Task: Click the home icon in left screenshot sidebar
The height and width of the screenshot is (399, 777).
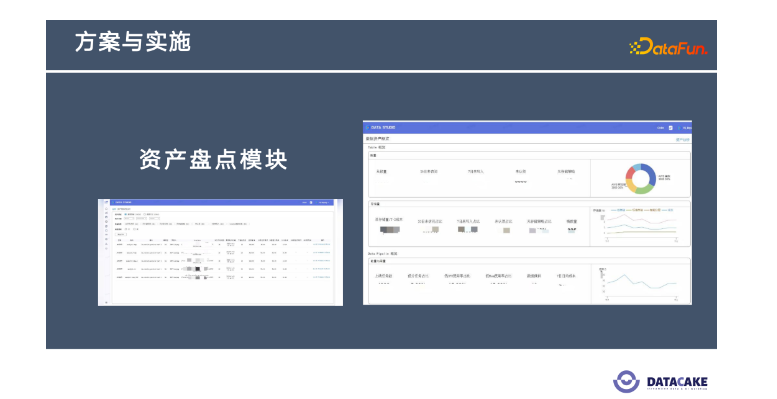Action: [107, 209]
